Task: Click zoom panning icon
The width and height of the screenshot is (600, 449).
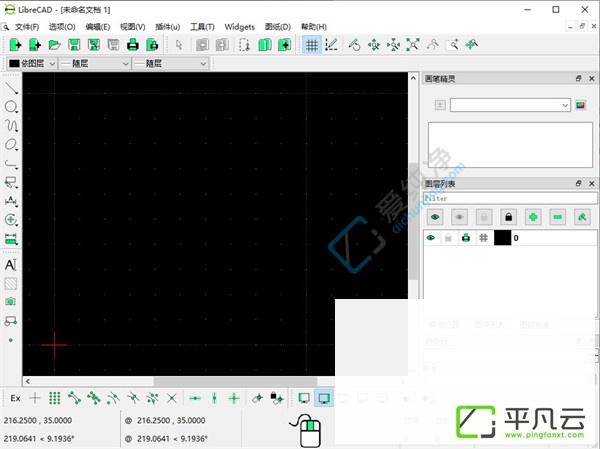Action: [x=472, y=45]
